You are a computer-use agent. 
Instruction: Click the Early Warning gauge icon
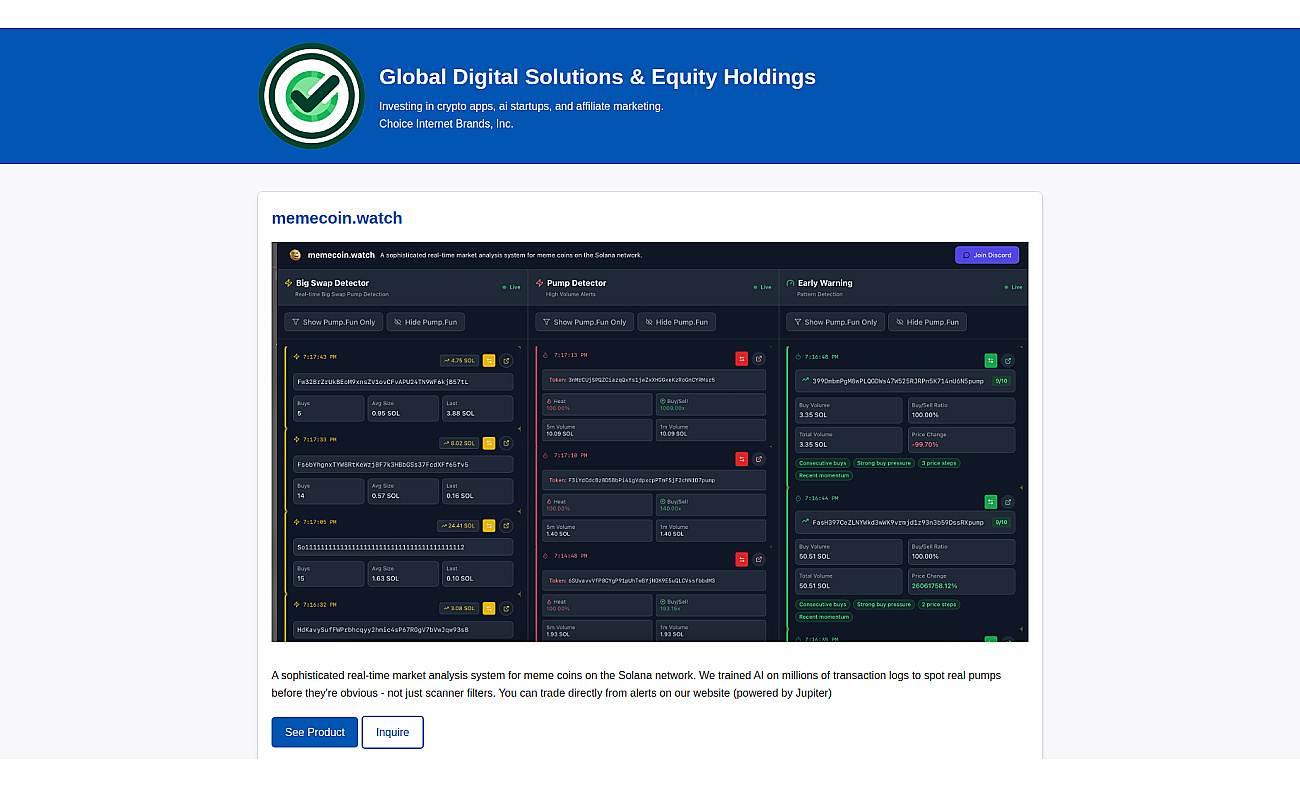tap(791, 283)
